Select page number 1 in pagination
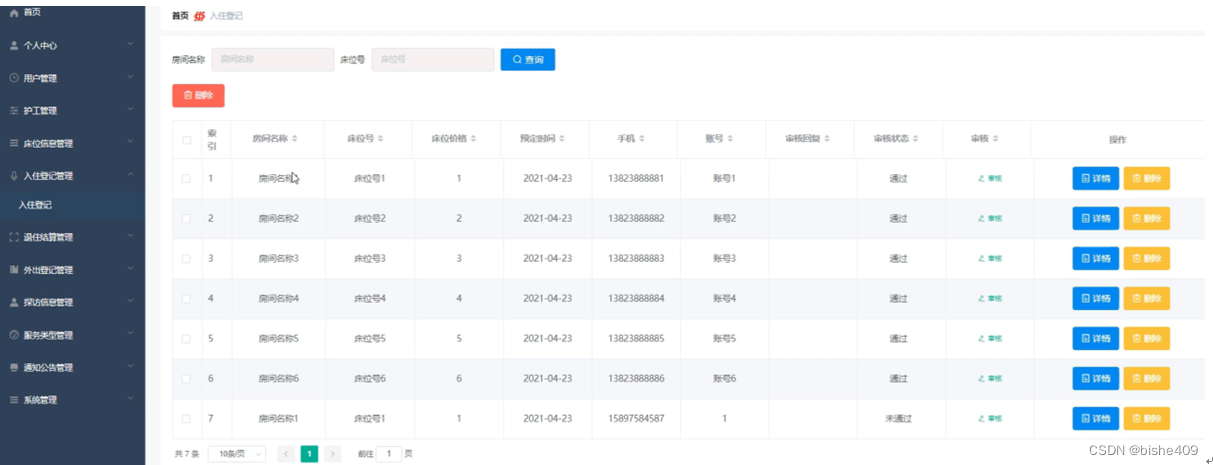This screenshot has width=1213, height=465. pos(310,453)
